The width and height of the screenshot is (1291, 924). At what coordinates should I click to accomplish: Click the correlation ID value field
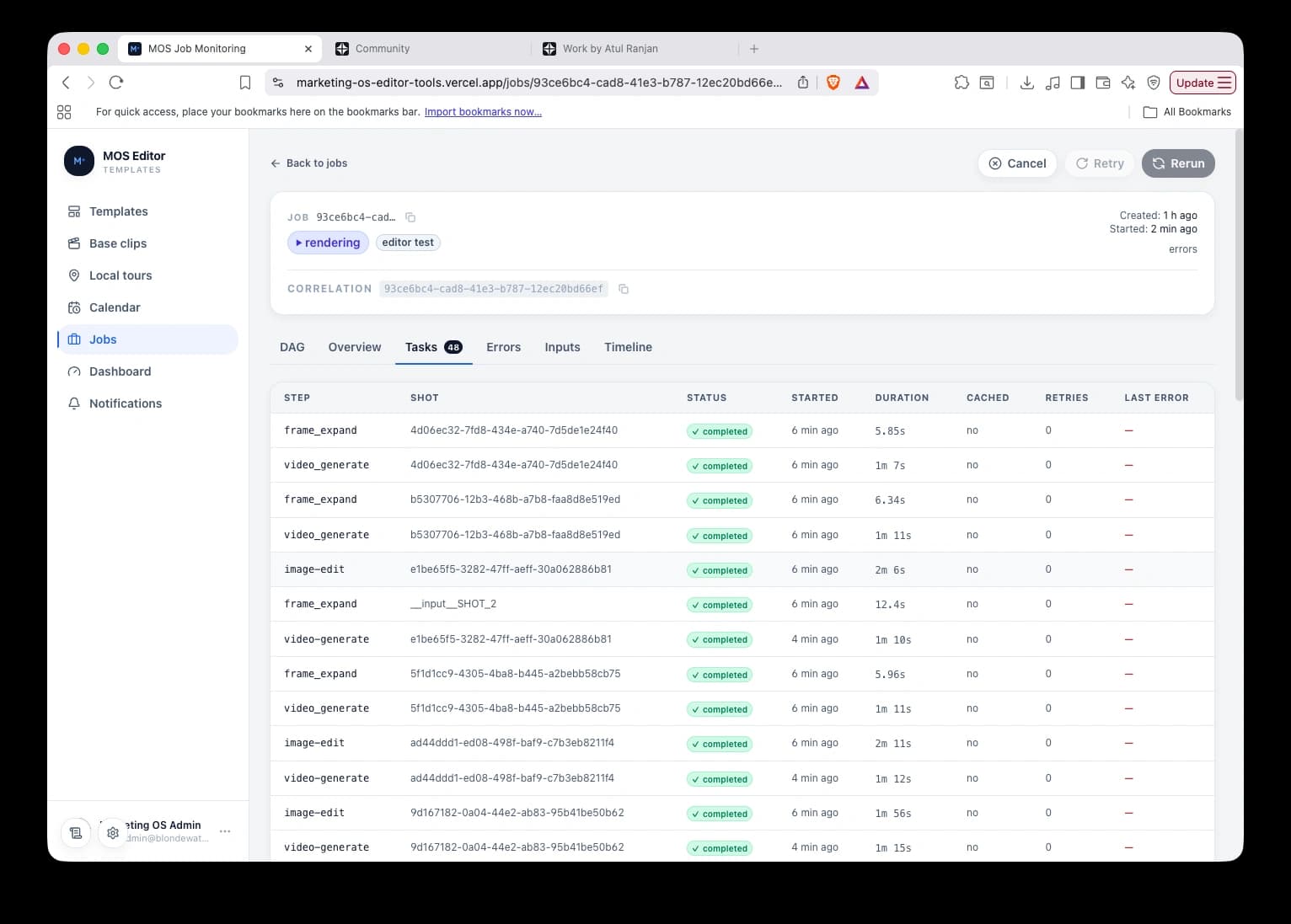click(x=494, y=289)
